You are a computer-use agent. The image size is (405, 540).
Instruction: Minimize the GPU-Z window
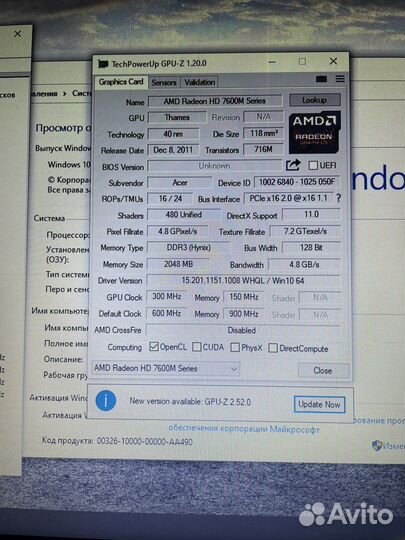(x=272, y=62)
